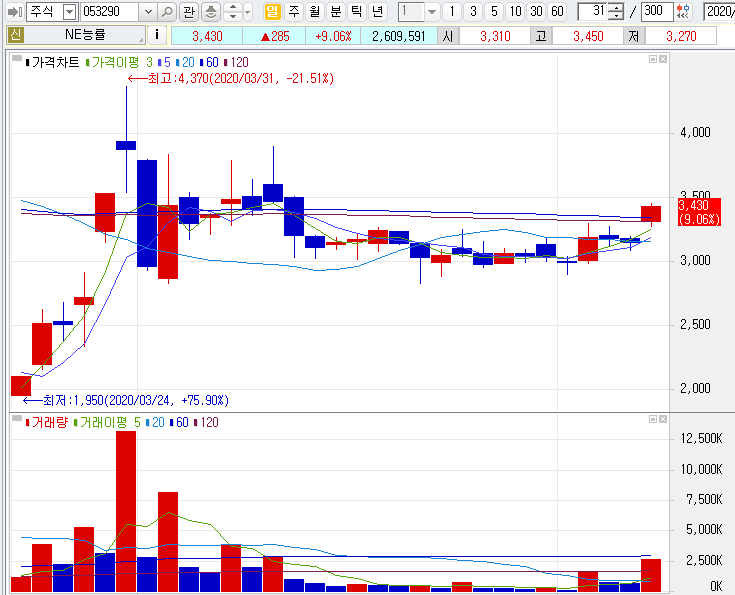Close the volume chart panel
This screenshot has height=595, width=735.
coord(663,419)
